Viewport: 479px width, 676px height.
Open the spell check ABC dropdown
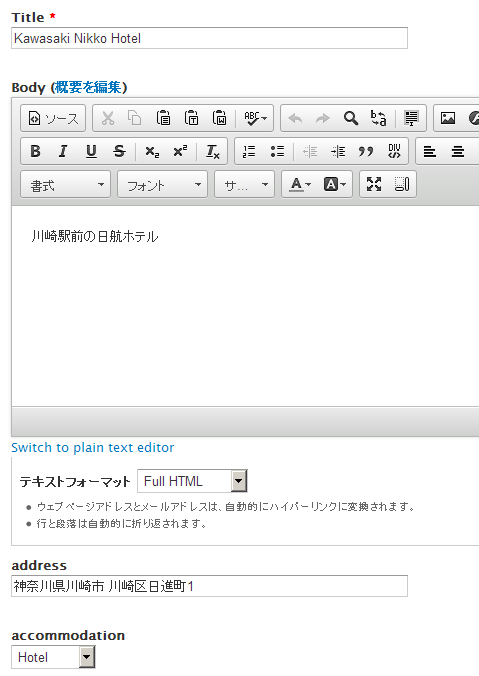[x=255, y=118]
